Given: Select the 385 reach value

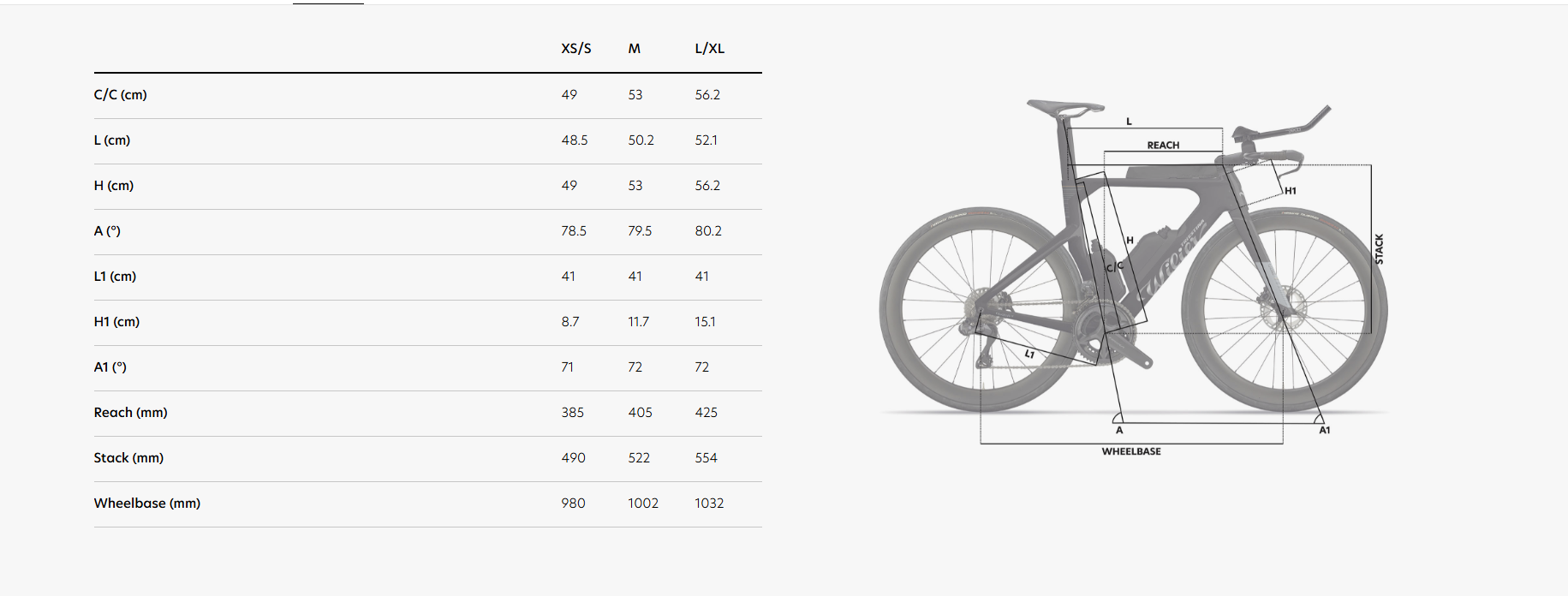Looking at the screenshot, I should 573,413.
